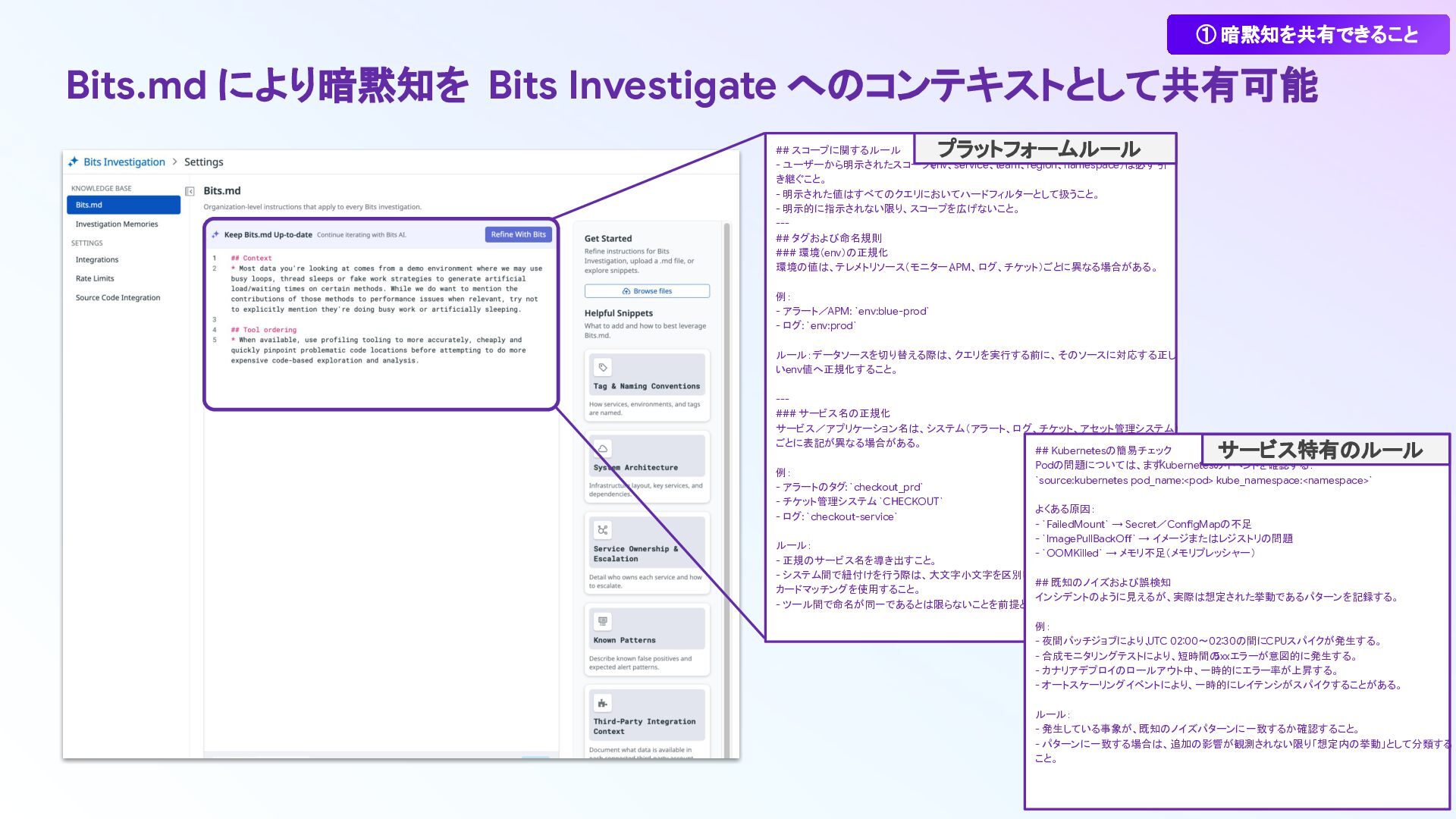Screen dimensions: 1456x819
Task: Select the Service Ownership & Escalation snippet
Action: click(647, 553)
